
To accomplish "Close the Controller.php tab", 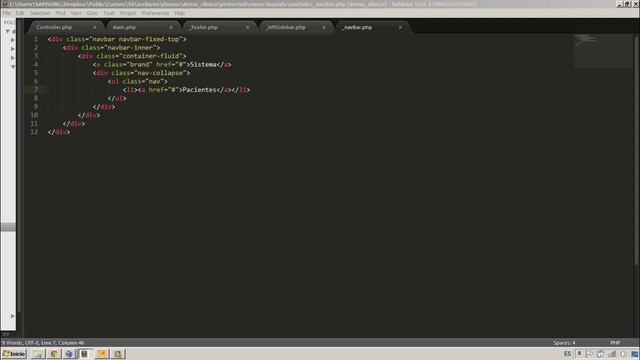I will pyautogui.click(x=94, y=27).
